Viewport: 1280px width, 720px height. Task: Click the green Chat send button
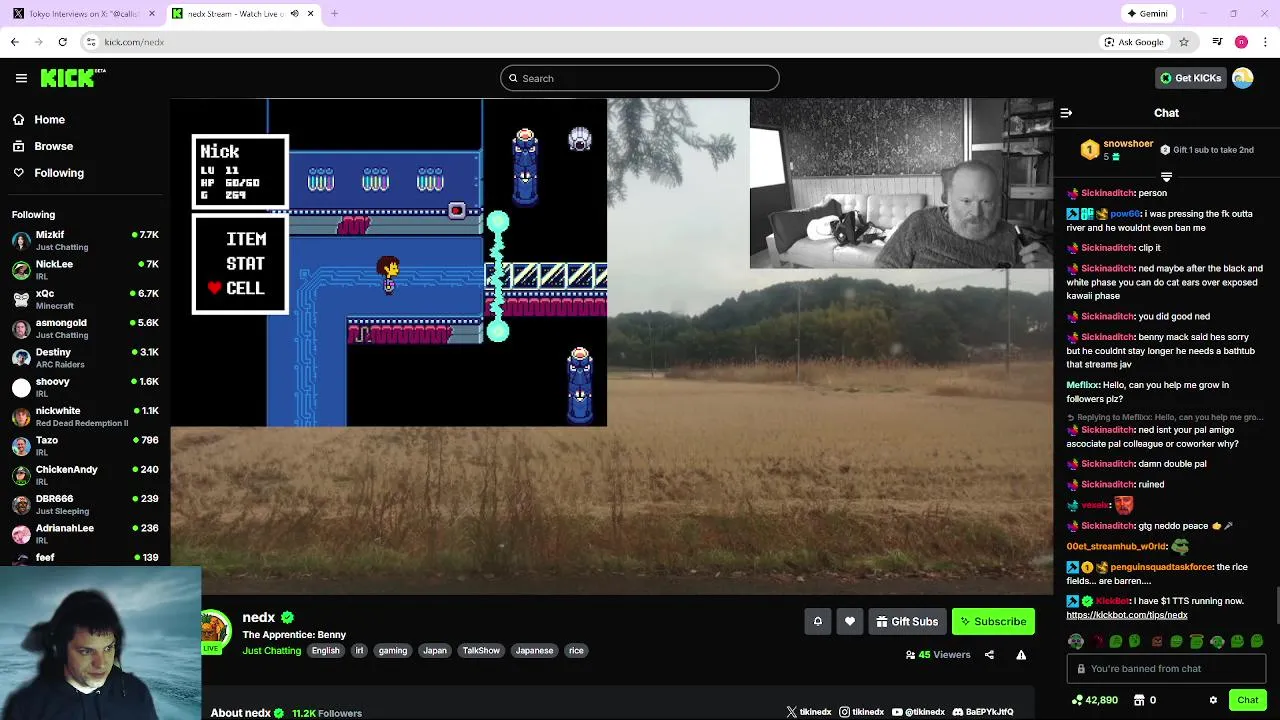pyautogui.click(x=1247, y=700)
